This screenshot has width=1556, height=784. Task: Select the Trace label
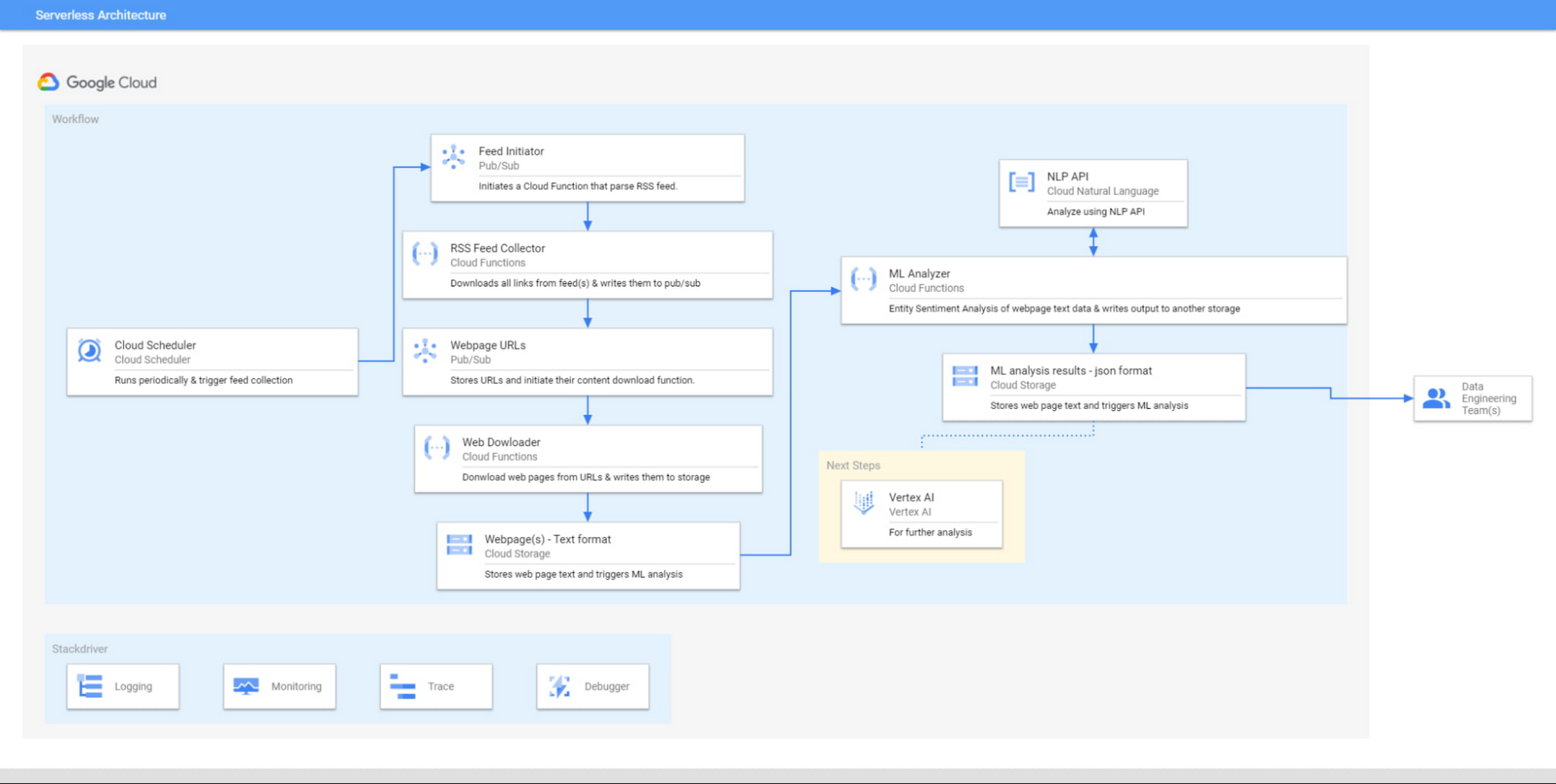[x=441, y=686]
